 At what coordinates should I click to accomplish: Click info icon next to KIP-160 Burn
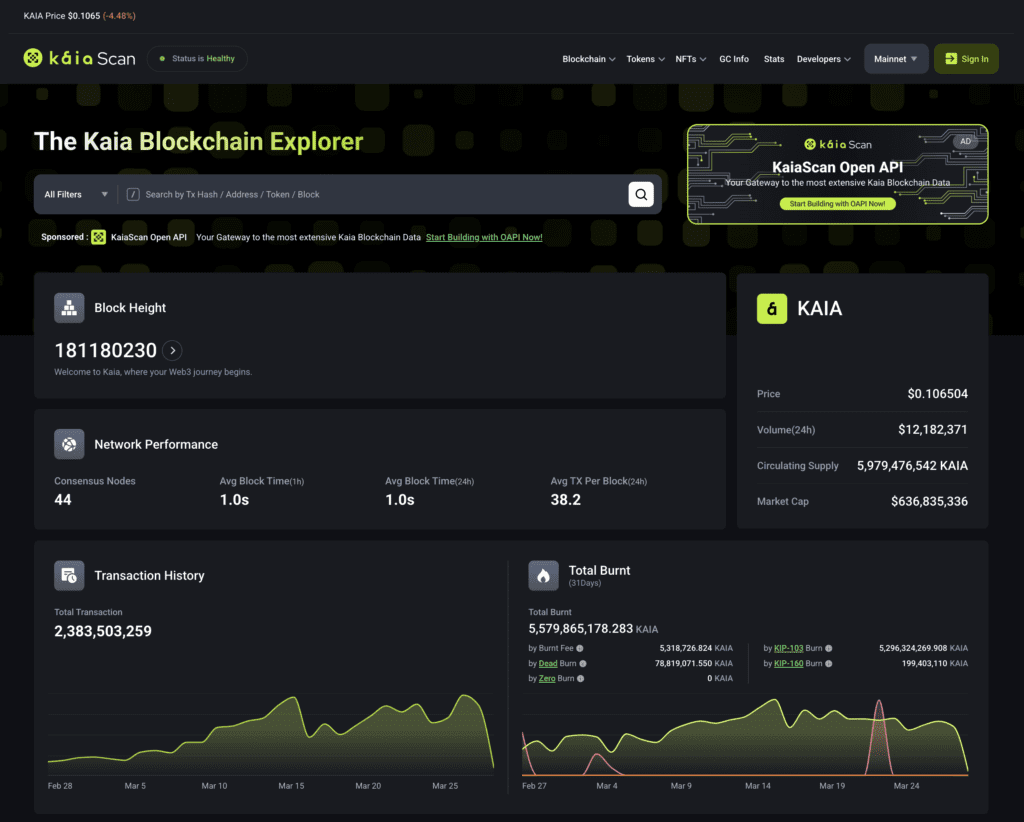(x=829, y=663)
